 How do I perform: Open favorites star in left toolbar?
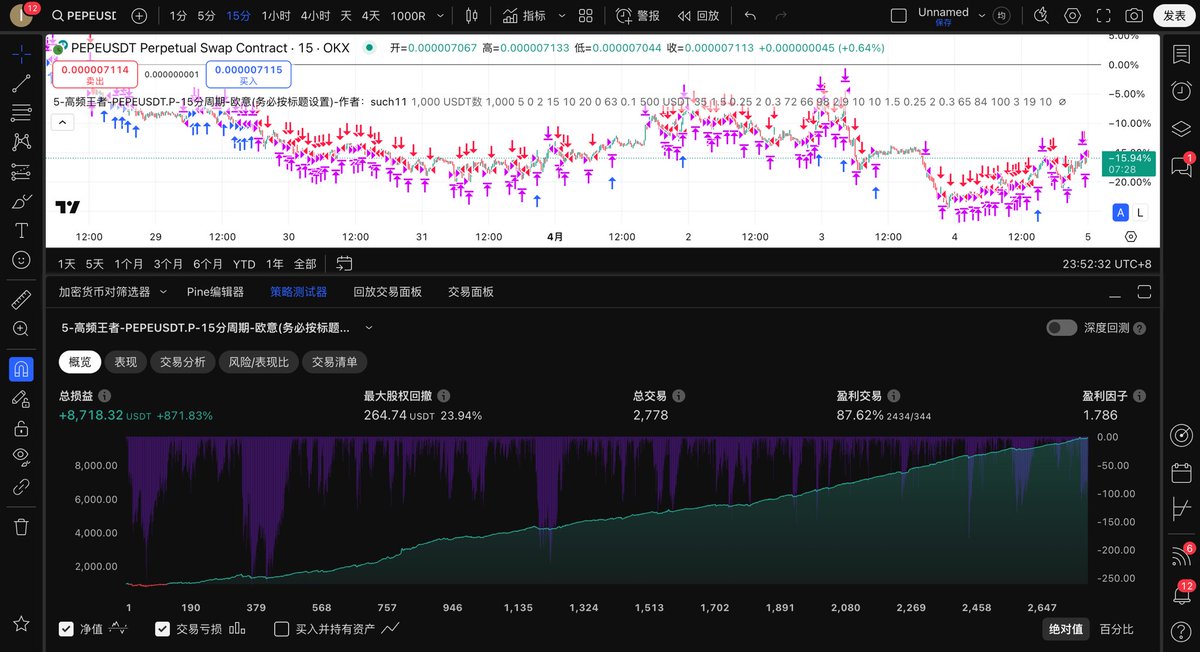[x=21, y=623]
